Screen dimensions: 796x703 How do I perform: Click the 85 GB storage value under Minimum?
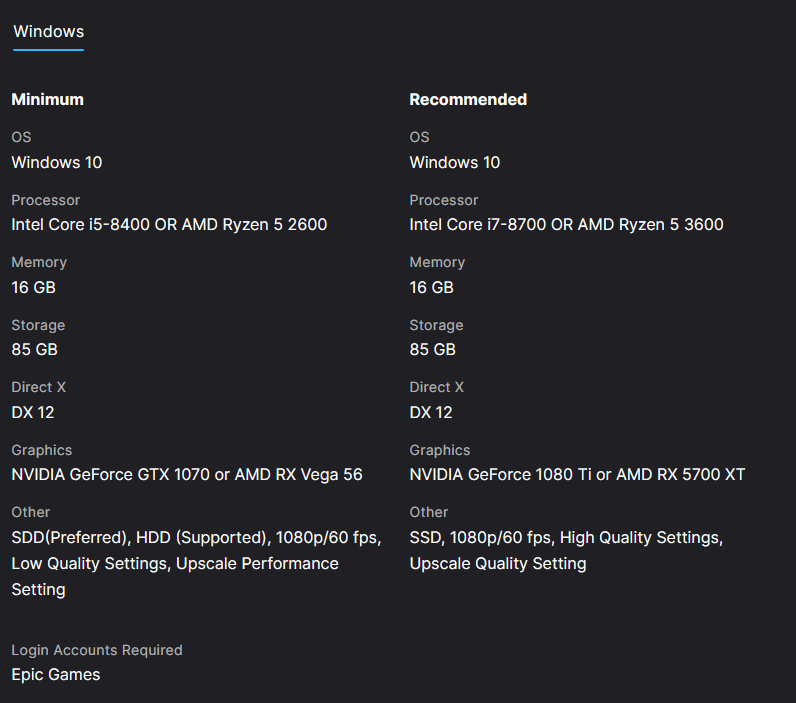(x=34, y=350)
